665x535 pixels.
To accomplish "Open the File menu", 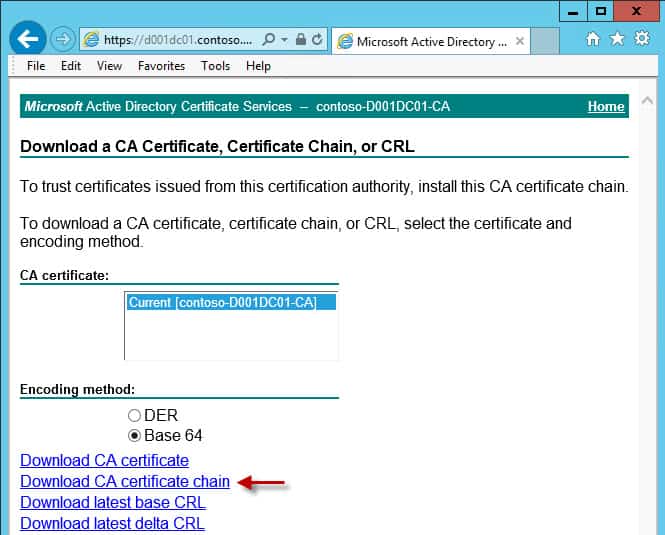I will point(36,66).
